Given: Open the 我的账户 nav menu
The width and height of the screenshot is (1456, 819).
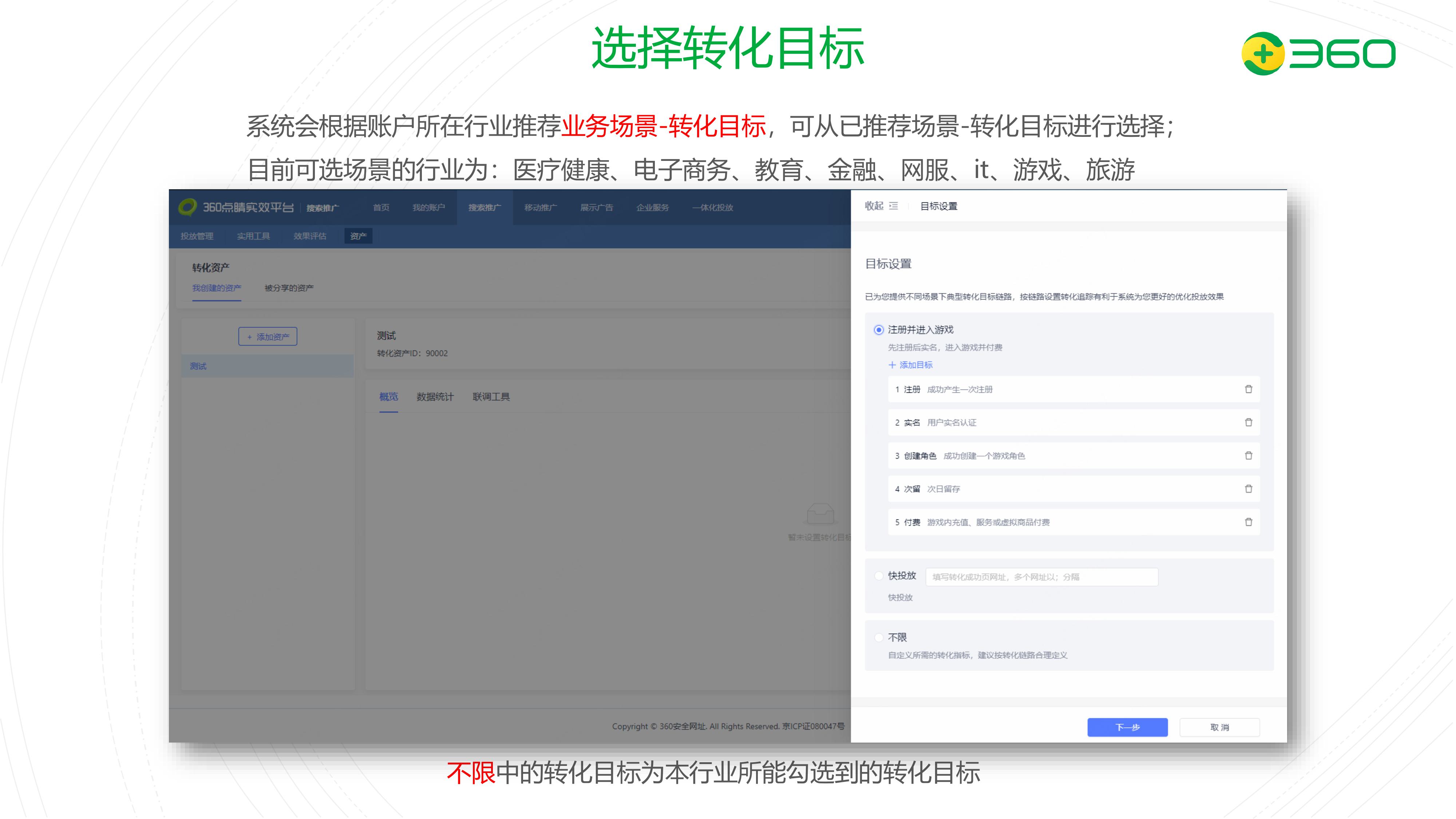Looking at the screenshot, I should (x=428, y=207).
